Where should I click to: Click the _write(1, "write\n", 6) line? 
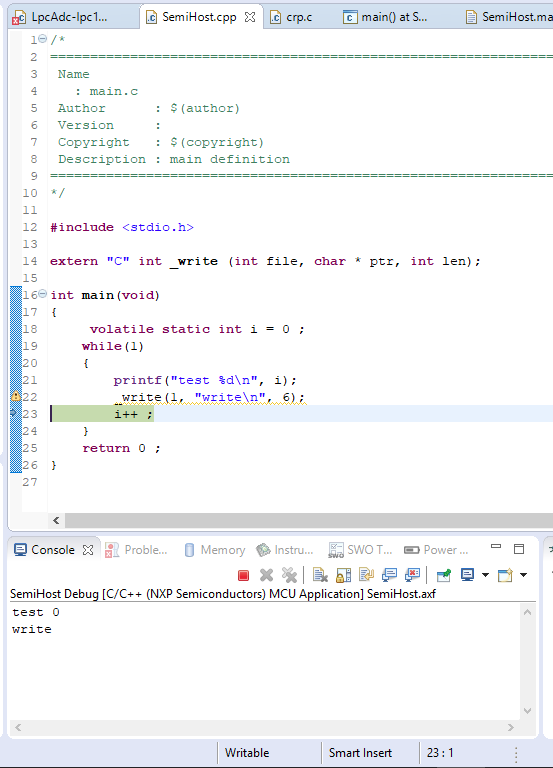210,397
